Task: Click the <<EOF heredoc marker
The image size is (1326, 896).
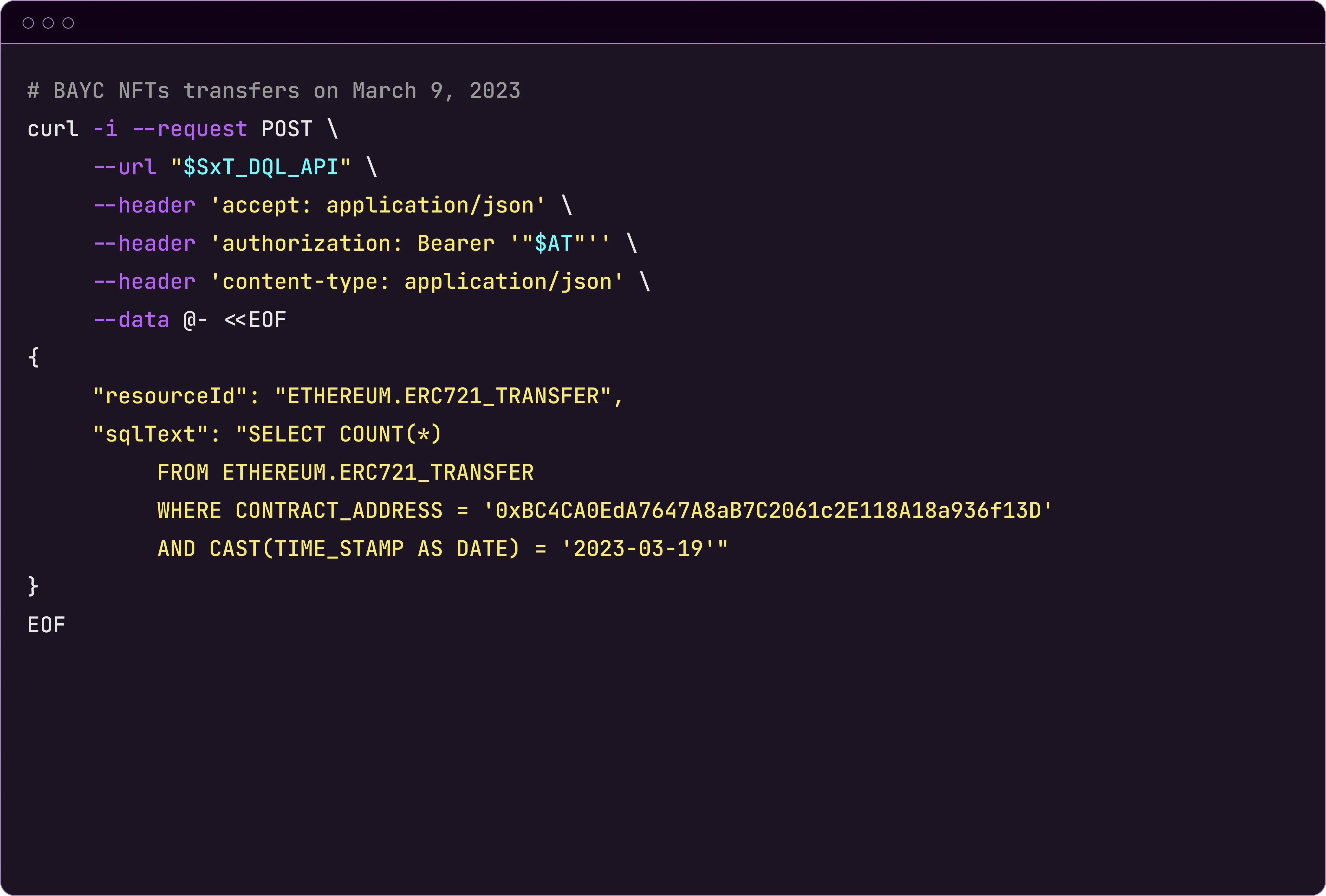Action: point(255,320)
